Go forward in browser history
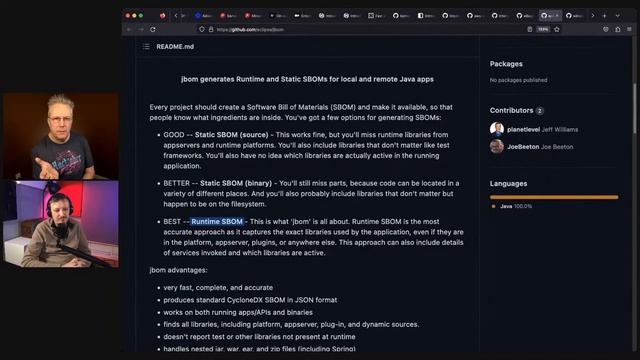 [x=141, y=29]
